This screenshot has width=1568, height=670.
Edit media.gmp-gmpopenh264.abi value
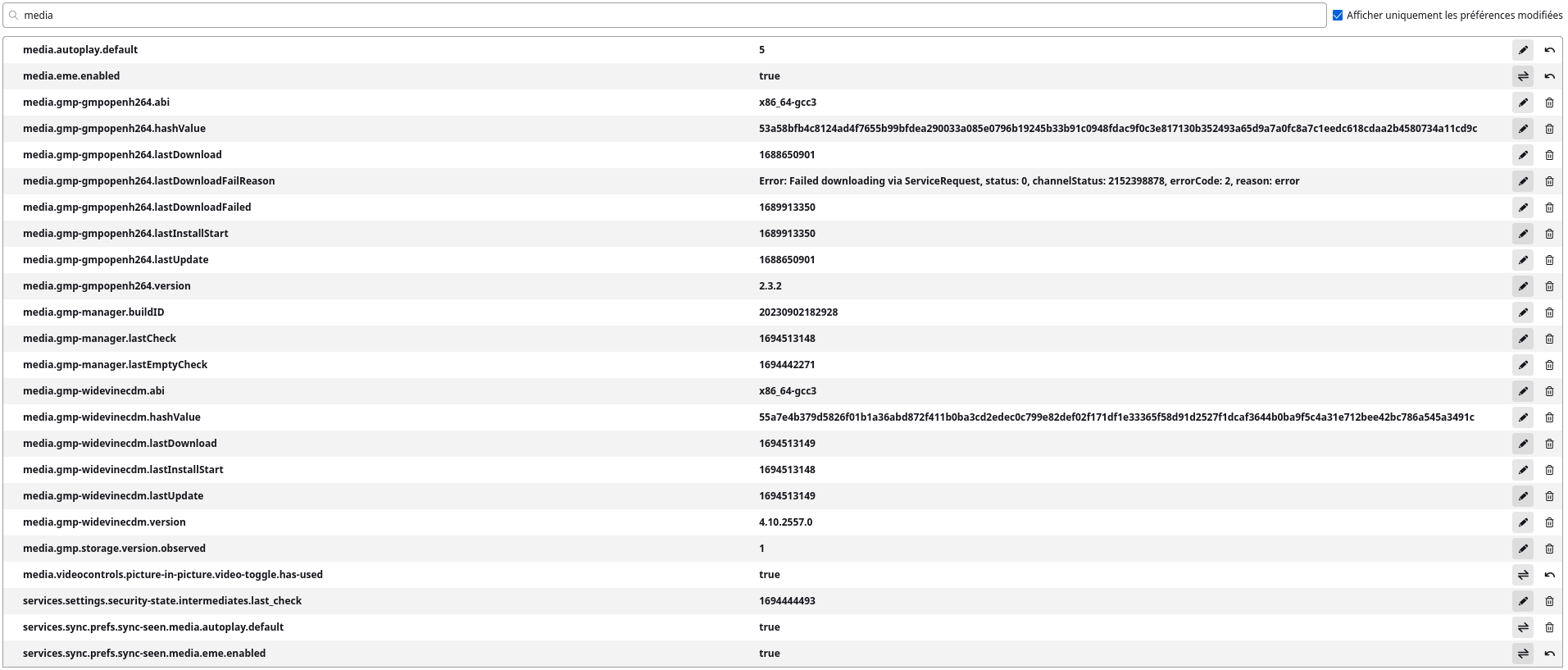pos(1523,103)
